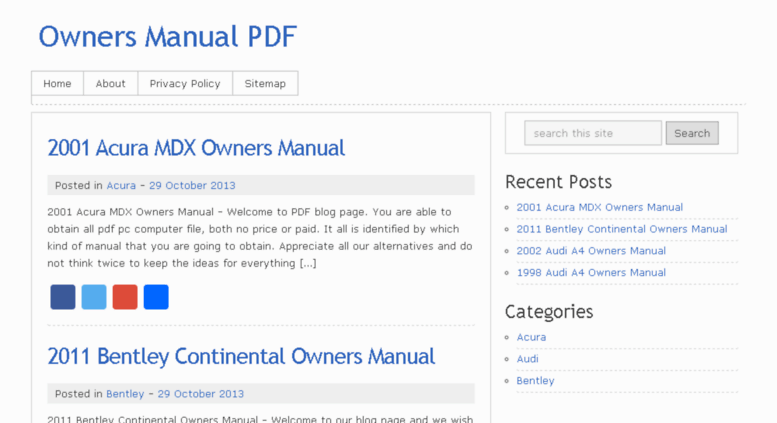This screenshot has height=423, width=777.
Task: Open the 2001 Acura MDX Owners Manual post heading
Action: click(196, 148)
